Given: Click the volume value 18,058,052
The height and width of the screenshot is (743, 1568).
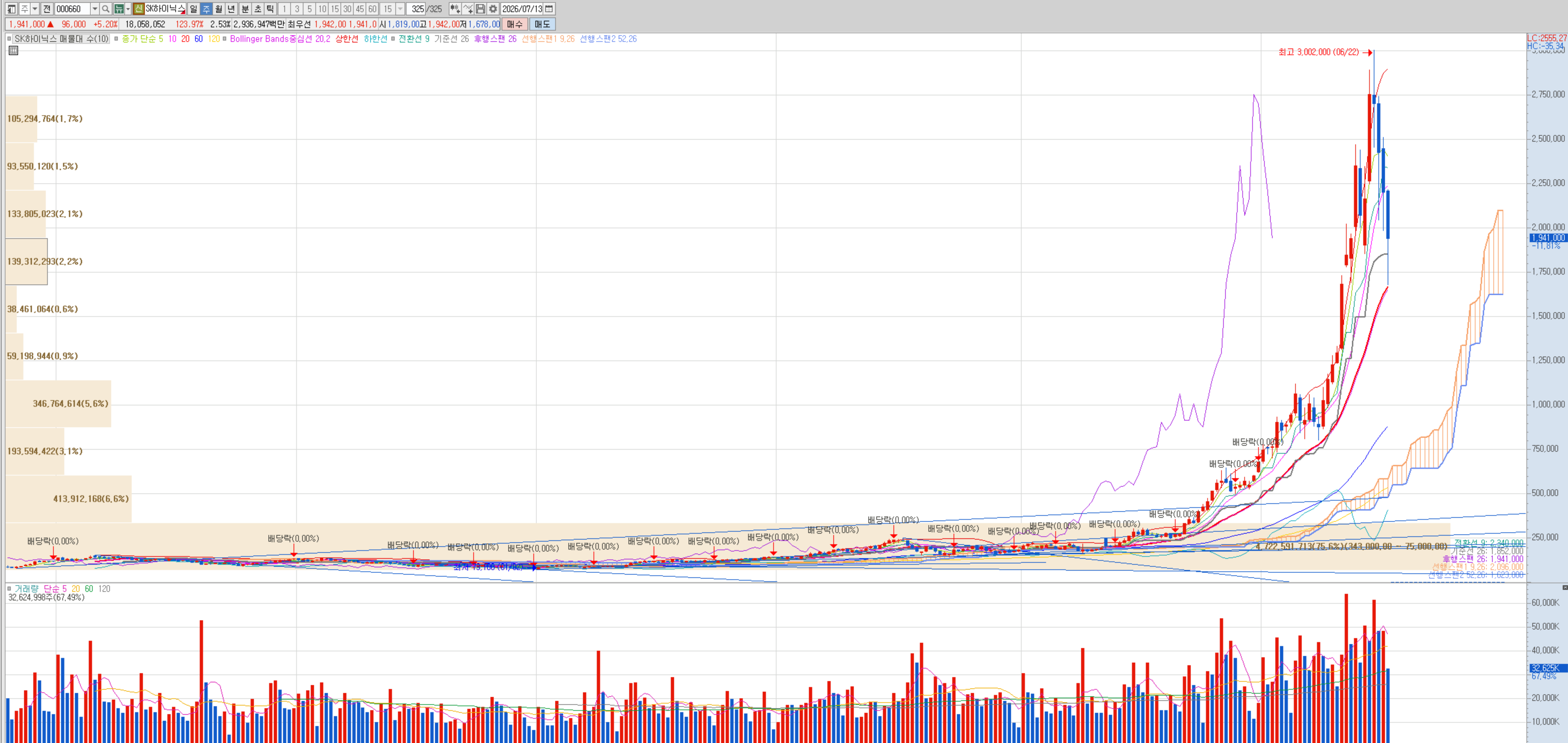Looking at the screenshot, I should pos(145,24).
